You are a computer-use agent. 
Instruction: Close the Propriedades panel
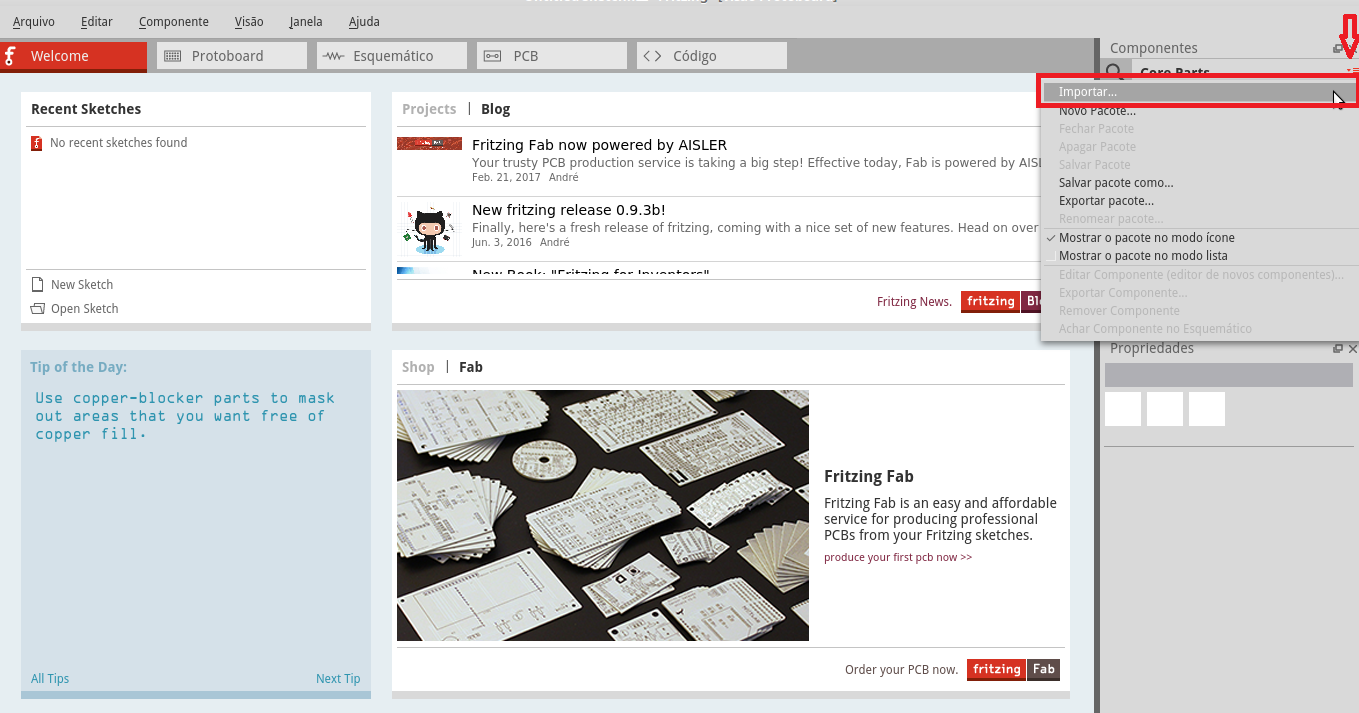pyautogui.click(x=1353, y=348)
